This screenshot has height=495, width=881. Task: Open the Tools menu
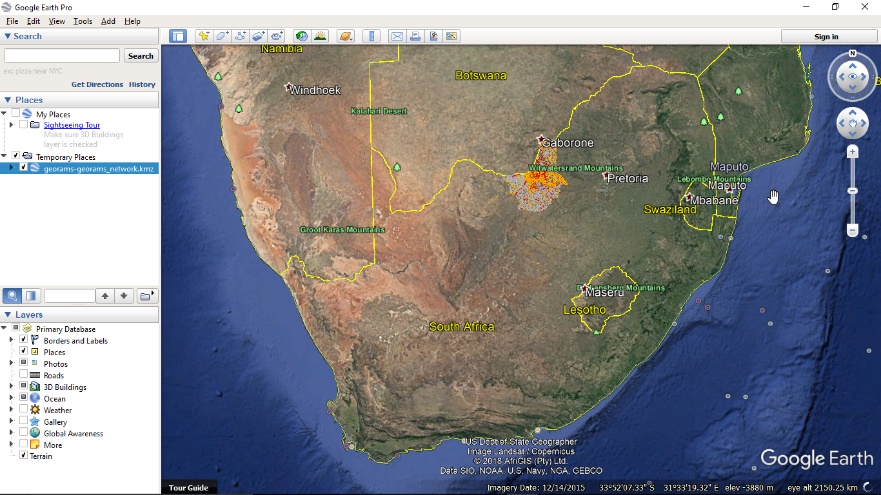83,21
